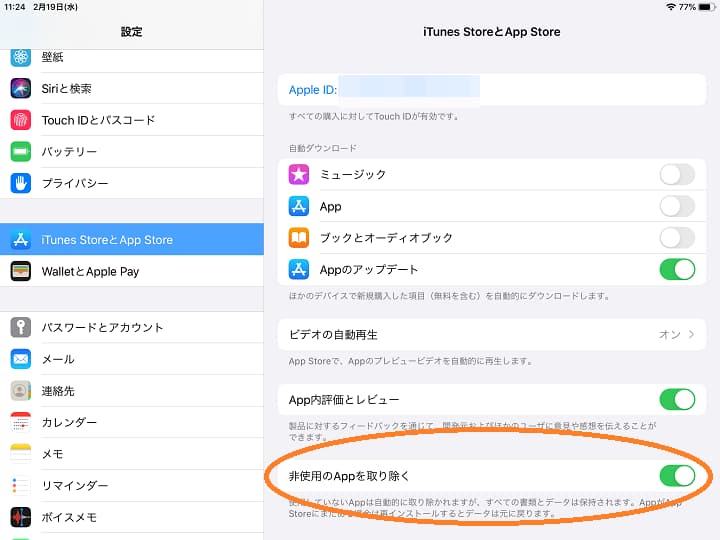This screenshot has height=540, width=720.
Task: Tap the yellow Notes (メモ) icon
Action: click(x=21, y=454)
